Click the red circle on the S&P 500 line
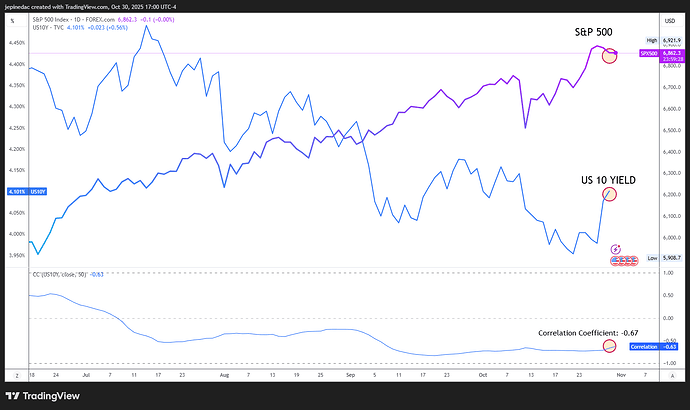 [610, 55]
